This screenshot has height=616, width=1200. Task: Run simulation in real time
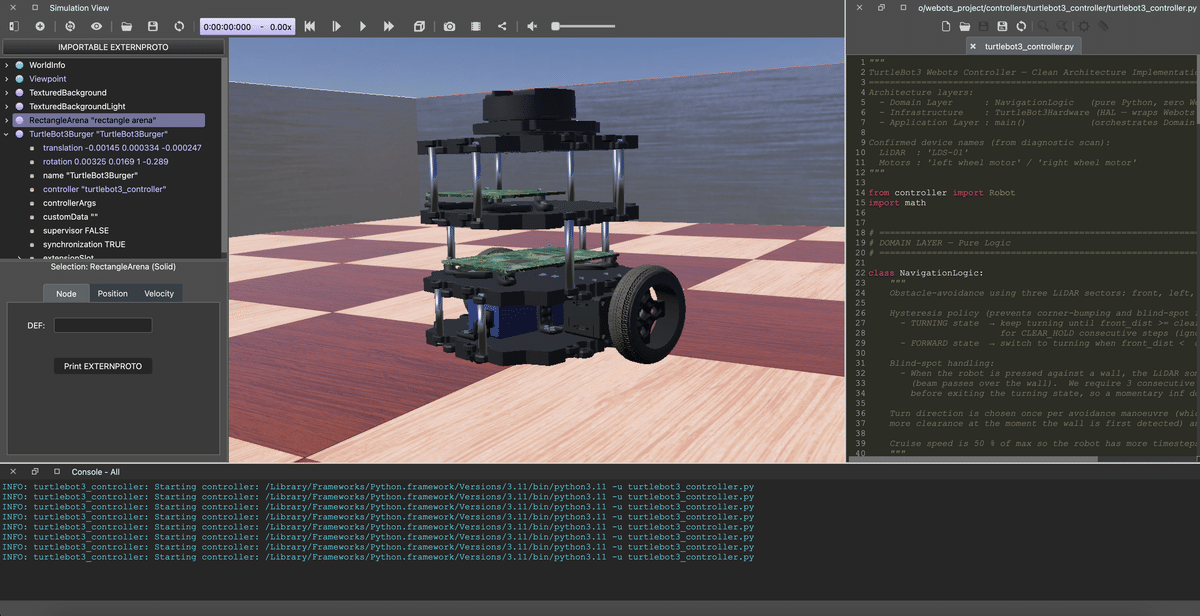click(x=363, y=26)
